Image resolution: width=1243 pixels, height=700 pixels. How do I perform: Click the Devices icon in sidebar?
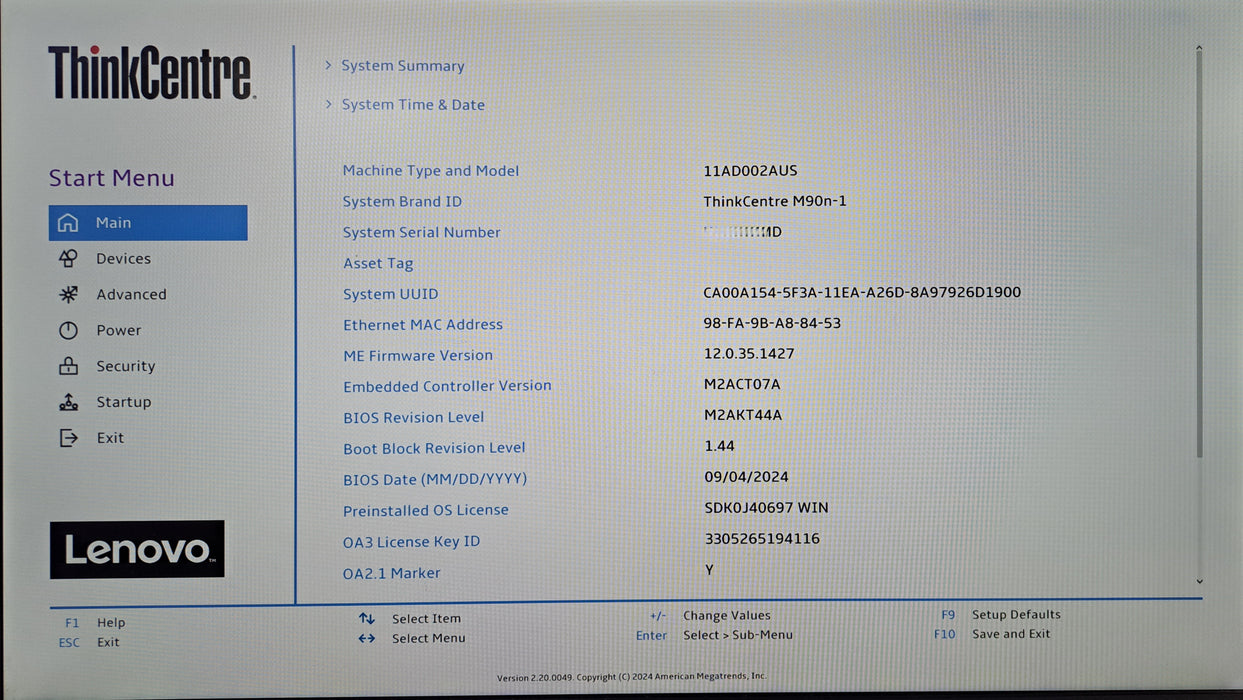click(68, 259)
